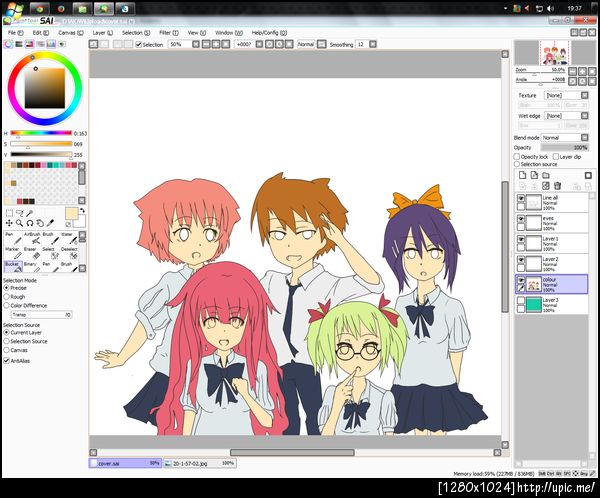Image resolution: width=600 pixels, height=498 pixels.
Task: Pick the Marker tool
Action: pos(13,253)
